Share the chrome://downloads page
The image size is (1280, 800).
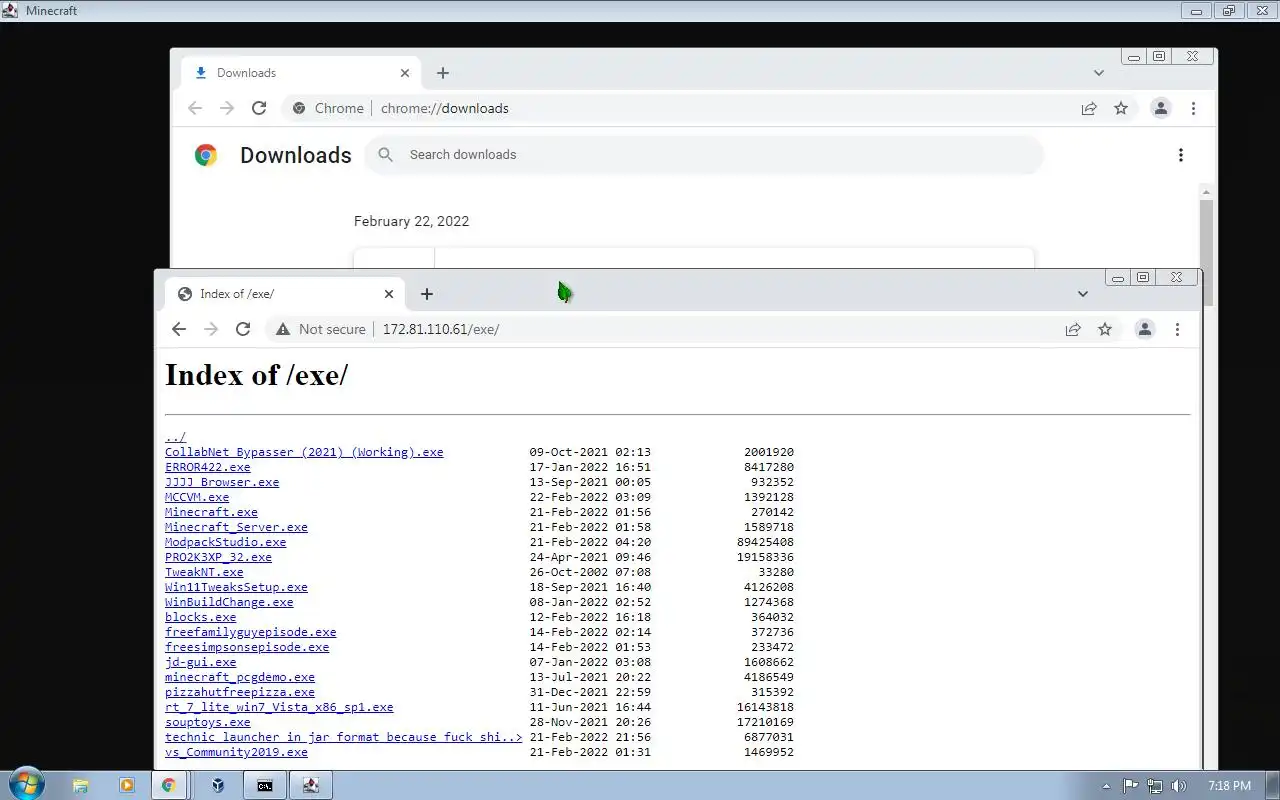tap(1089, 108)
